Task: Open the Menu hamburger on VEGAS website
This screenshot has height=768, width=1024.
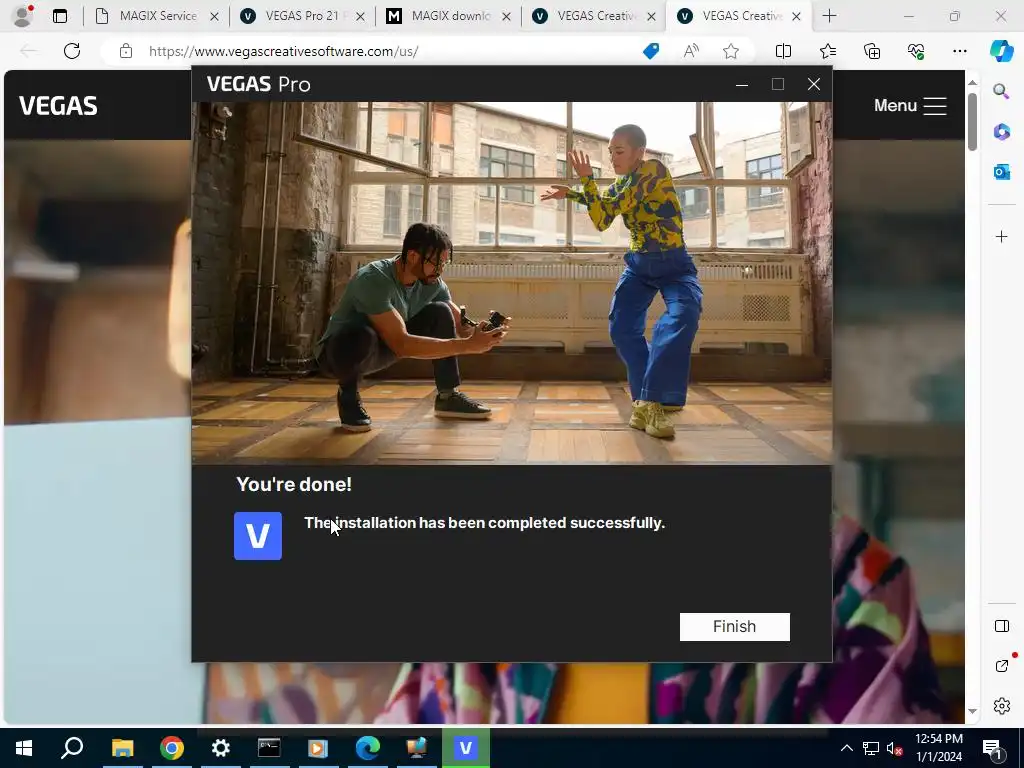Action: coord(910,106)
